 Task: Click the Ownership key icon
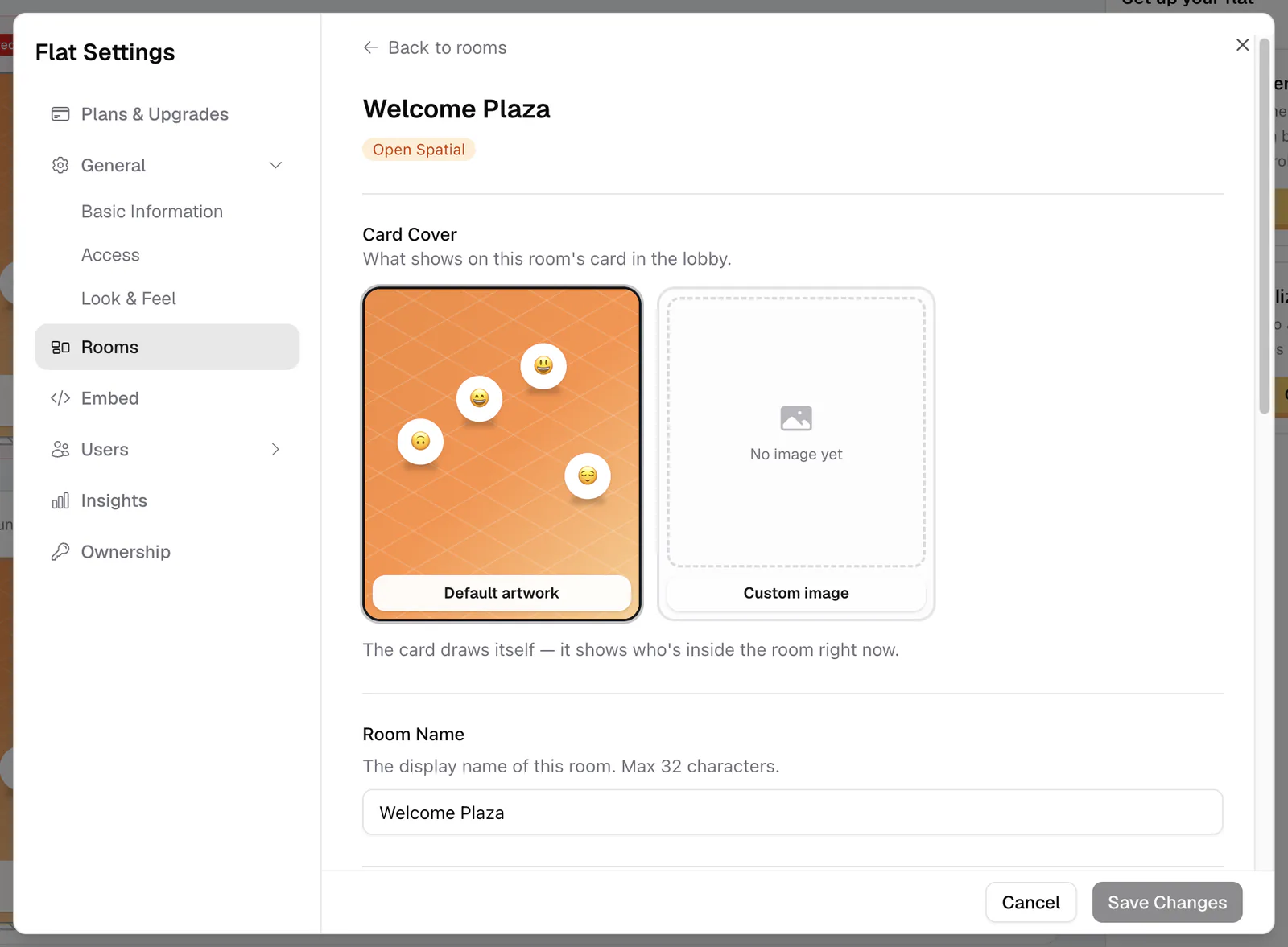coord(60,552)
